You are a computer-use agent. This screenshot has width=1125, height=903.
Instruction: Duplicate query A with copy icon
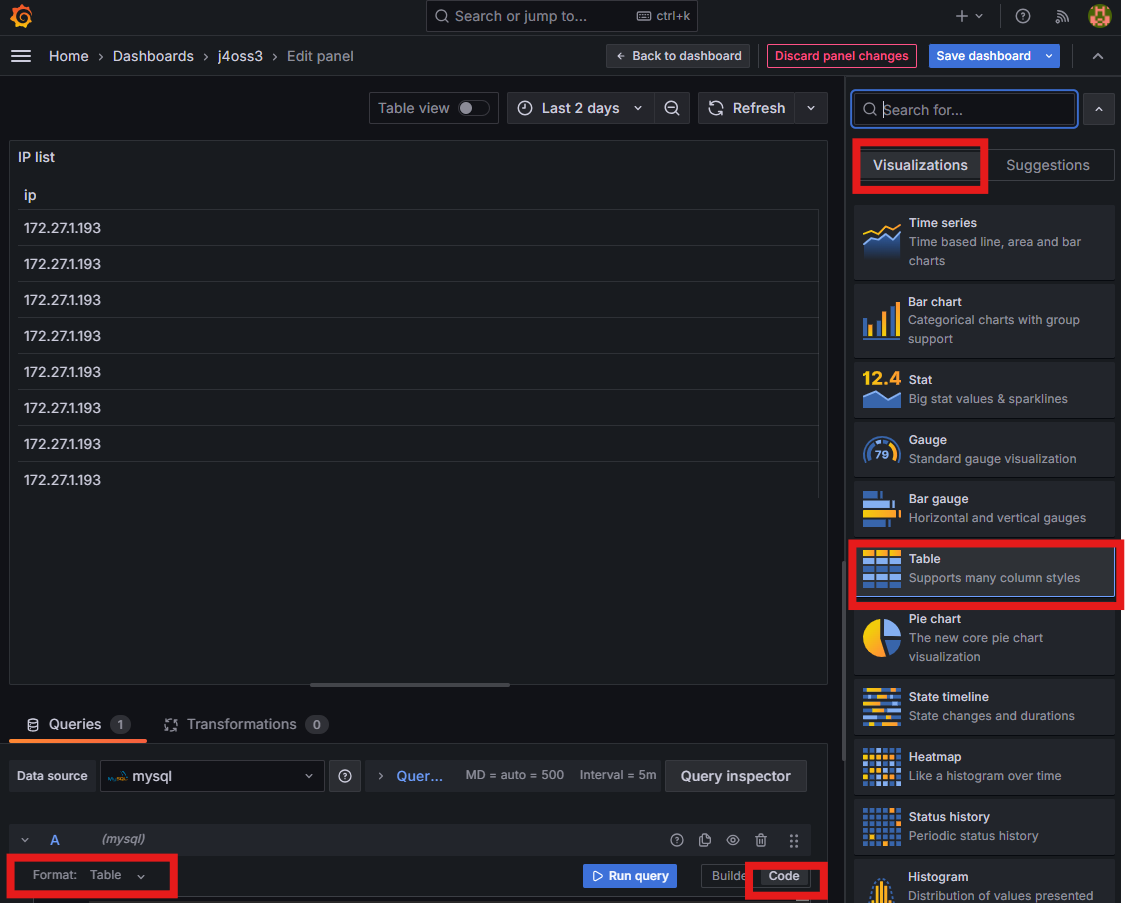coord(705,840)
